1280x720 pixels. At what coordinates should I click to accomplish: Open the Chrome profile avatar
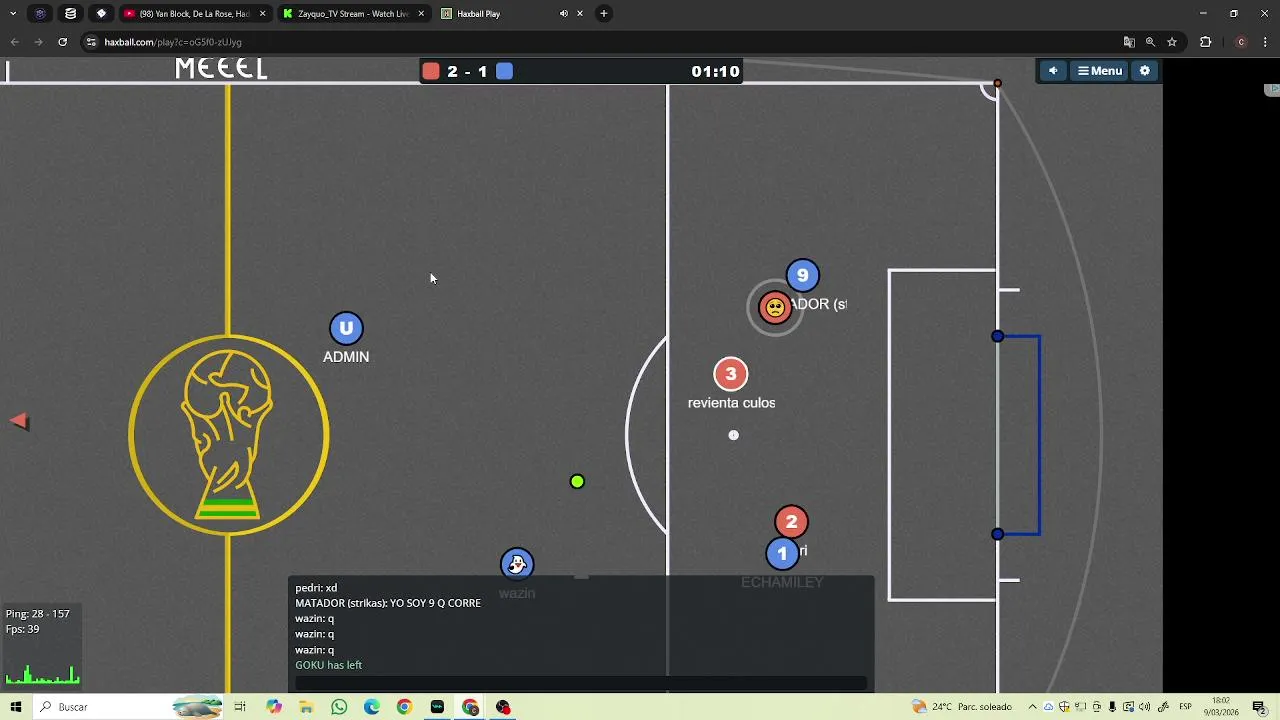(x=1241, y=42)
